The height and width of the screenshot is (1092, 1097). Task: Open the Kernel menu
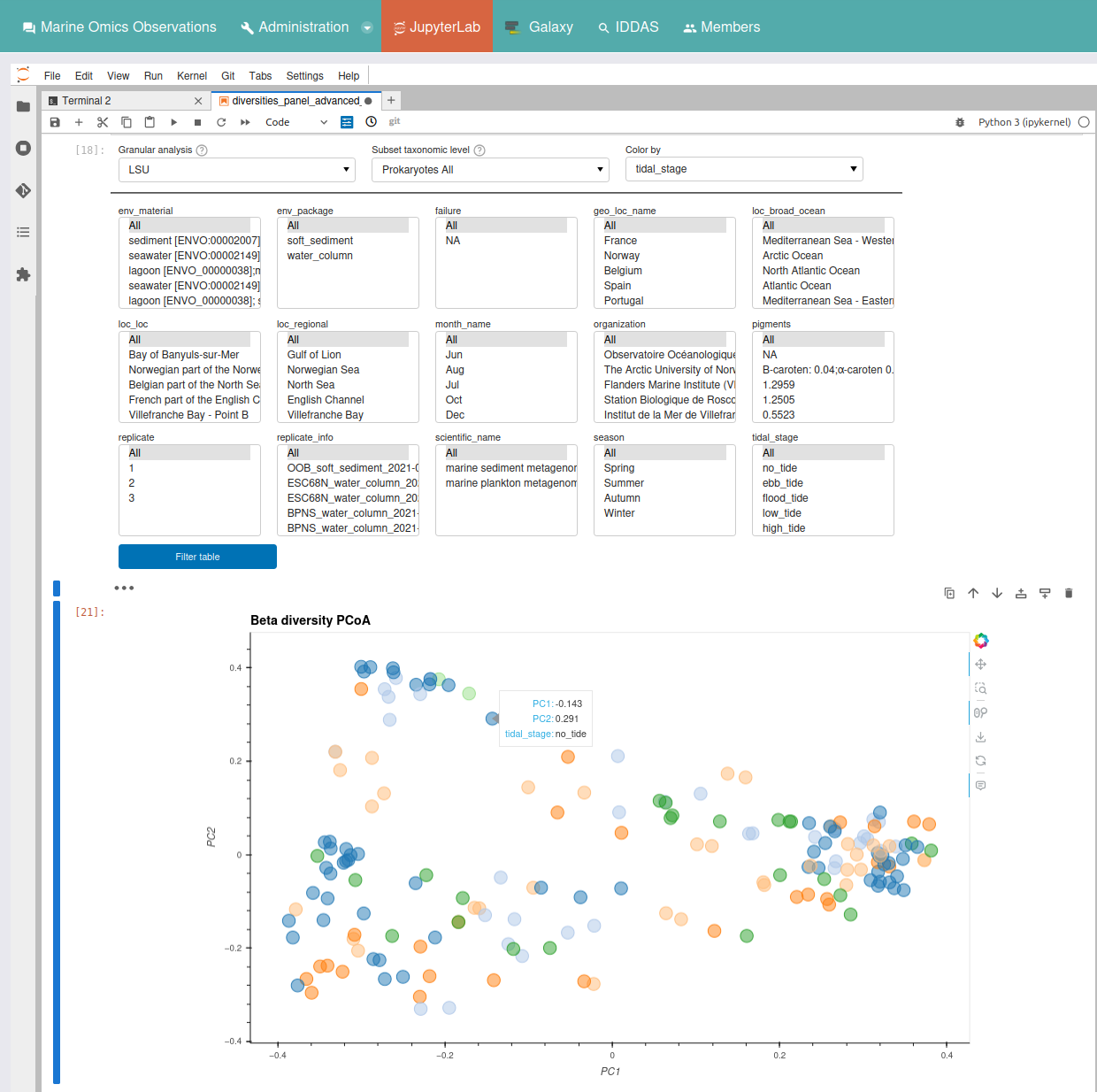coord(191,76)
